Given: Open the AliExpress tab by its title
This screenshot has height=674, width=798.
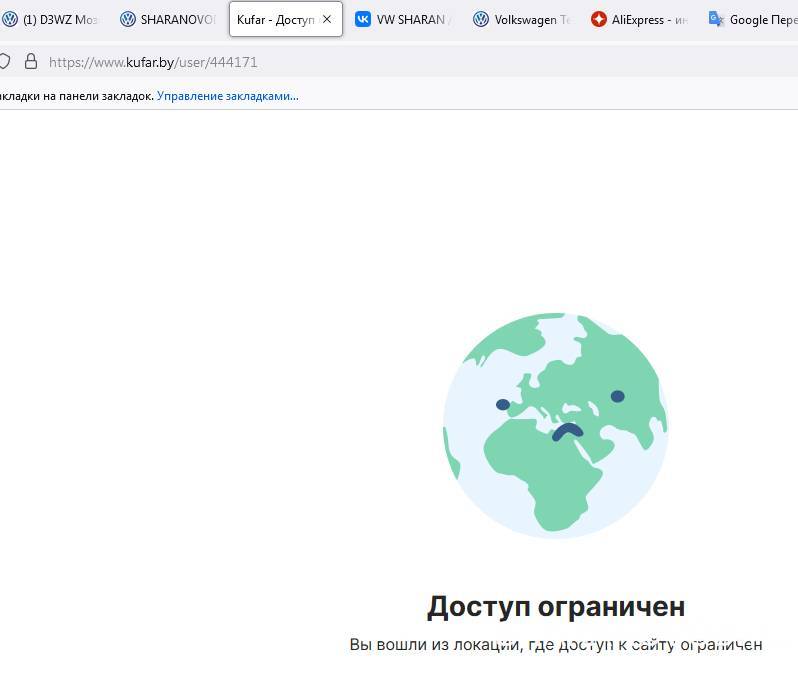Looking at the screenshot, I should click(648, 19).
